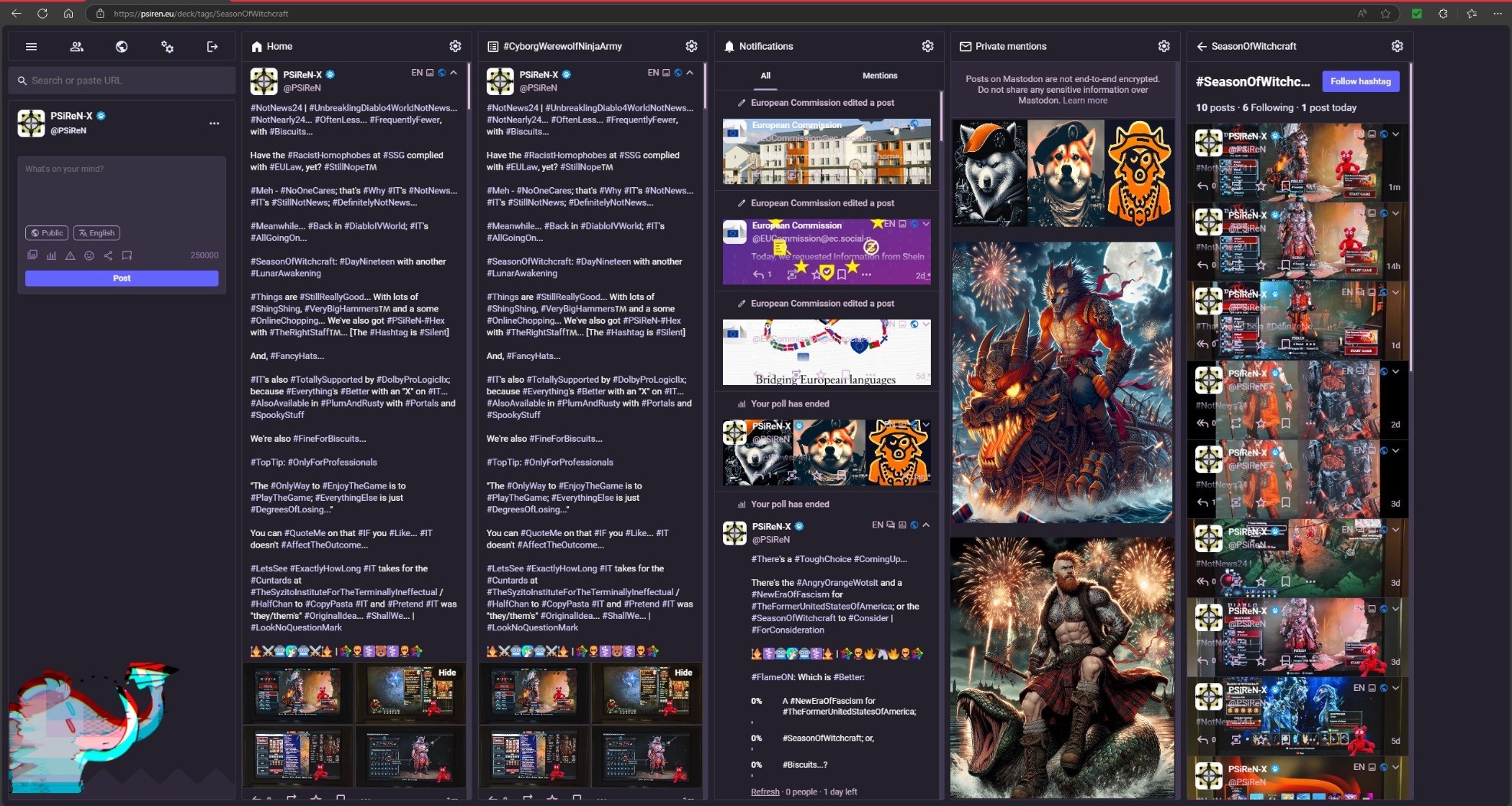Image resolution: width=1512 pixels, height=806 pixels.
Task: Bookmark the SeasonOfWitchcraft post from 2d ago
Action: point(1286,423)
